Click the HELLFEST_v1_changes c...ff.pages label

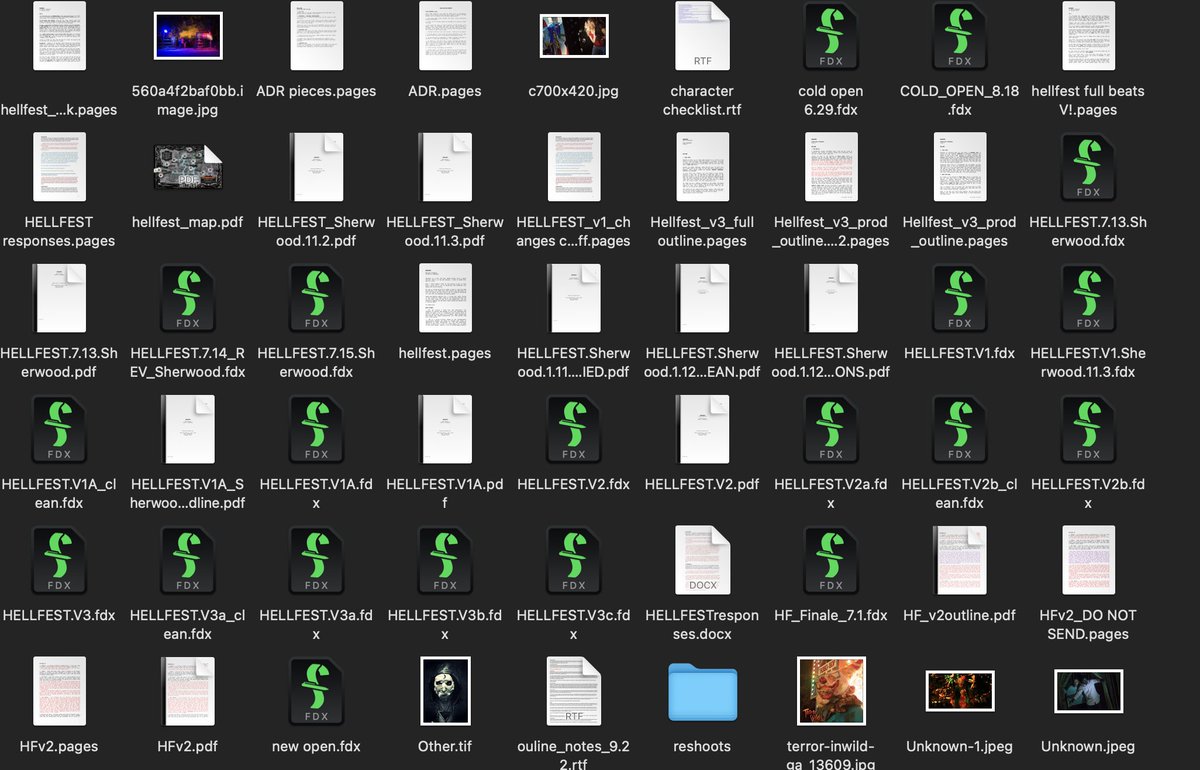(x=574, y=231)
